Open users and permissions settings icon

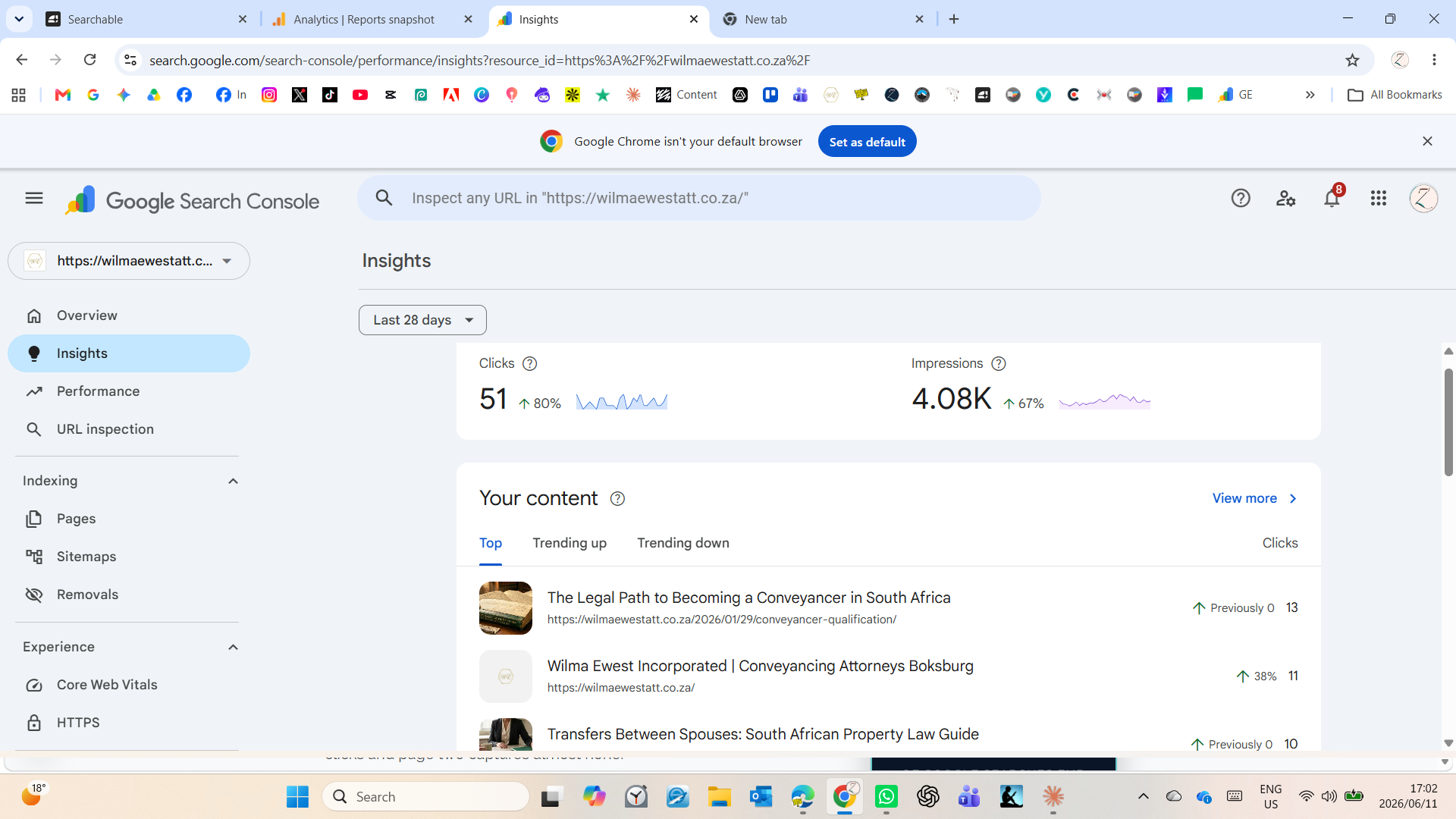[1286, 198]
